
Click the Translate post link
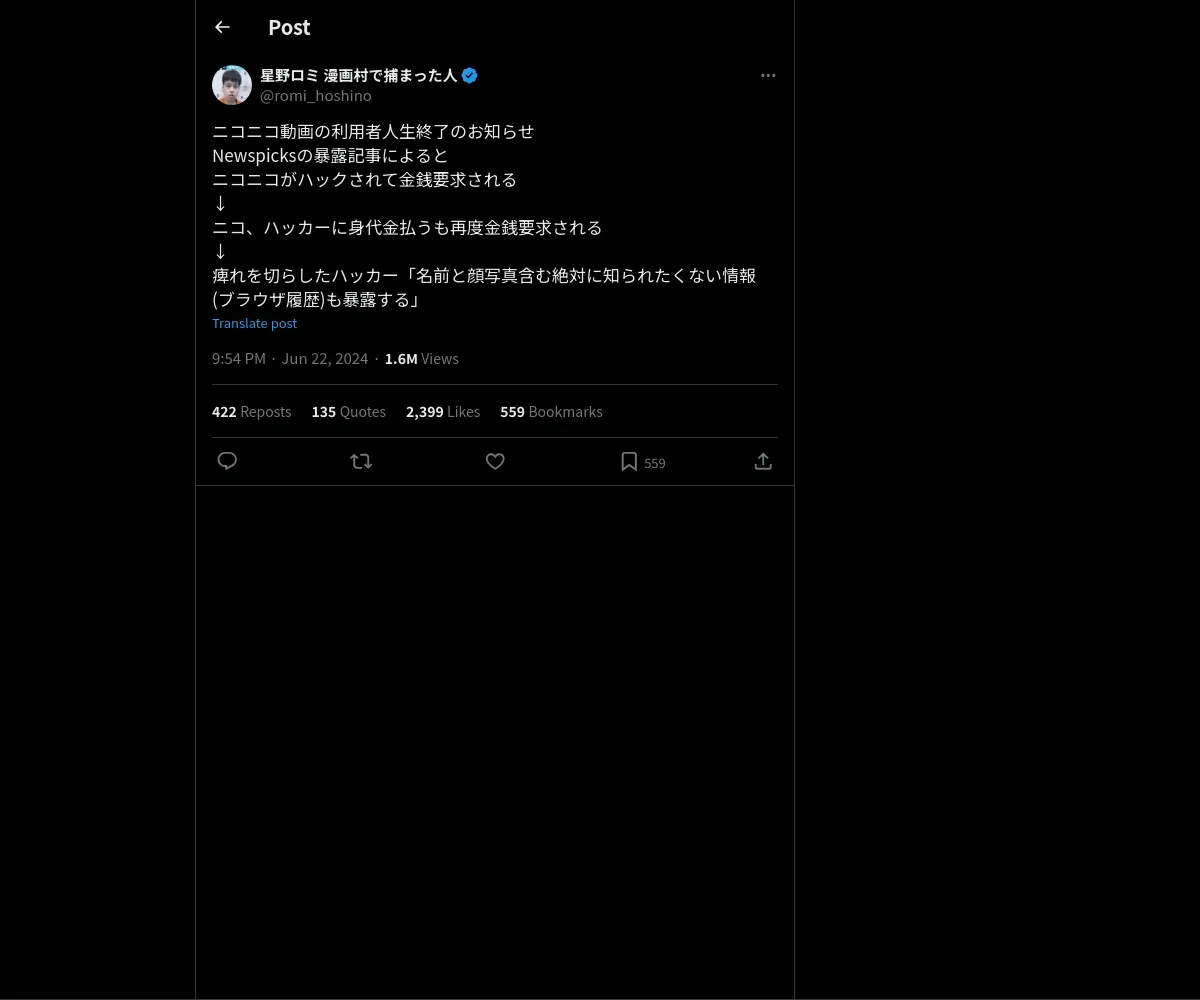[x=254, y=323]
